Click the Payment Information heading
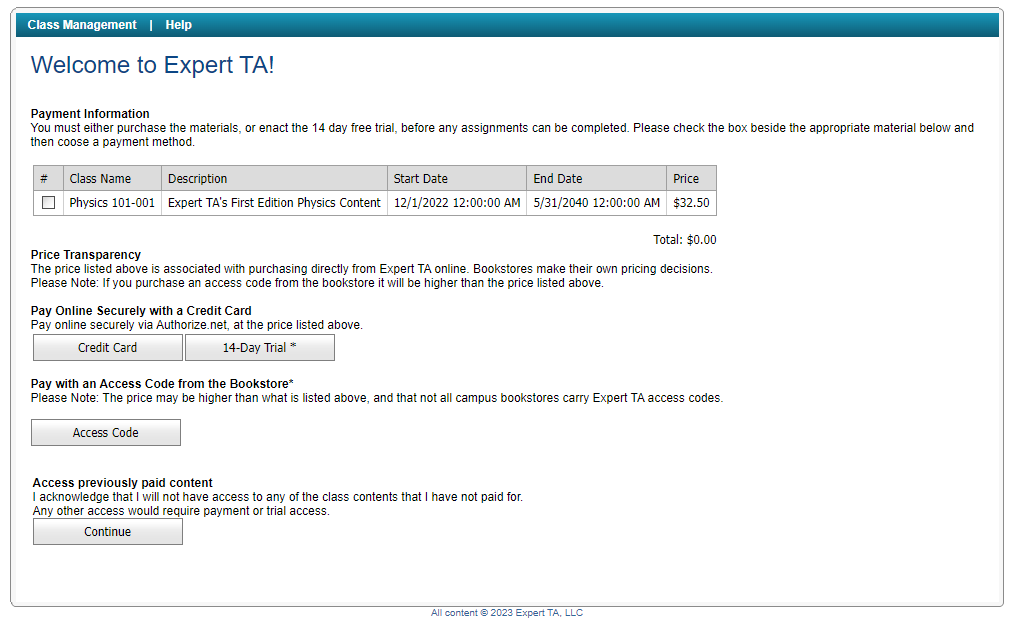 [90, 114]
